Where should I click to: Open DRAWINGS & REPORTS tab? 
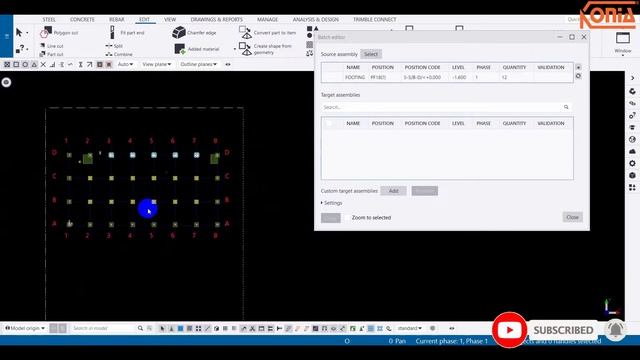tap(216, 20)
